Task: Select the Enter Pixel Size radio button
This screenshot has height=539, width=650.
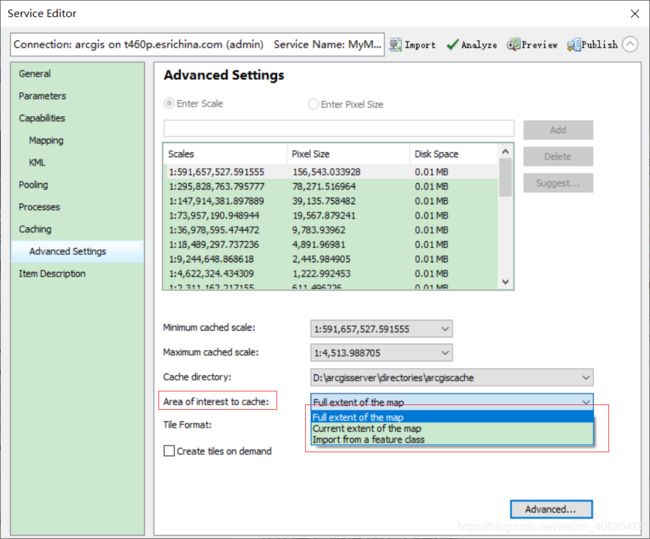Action: (313, 104)
